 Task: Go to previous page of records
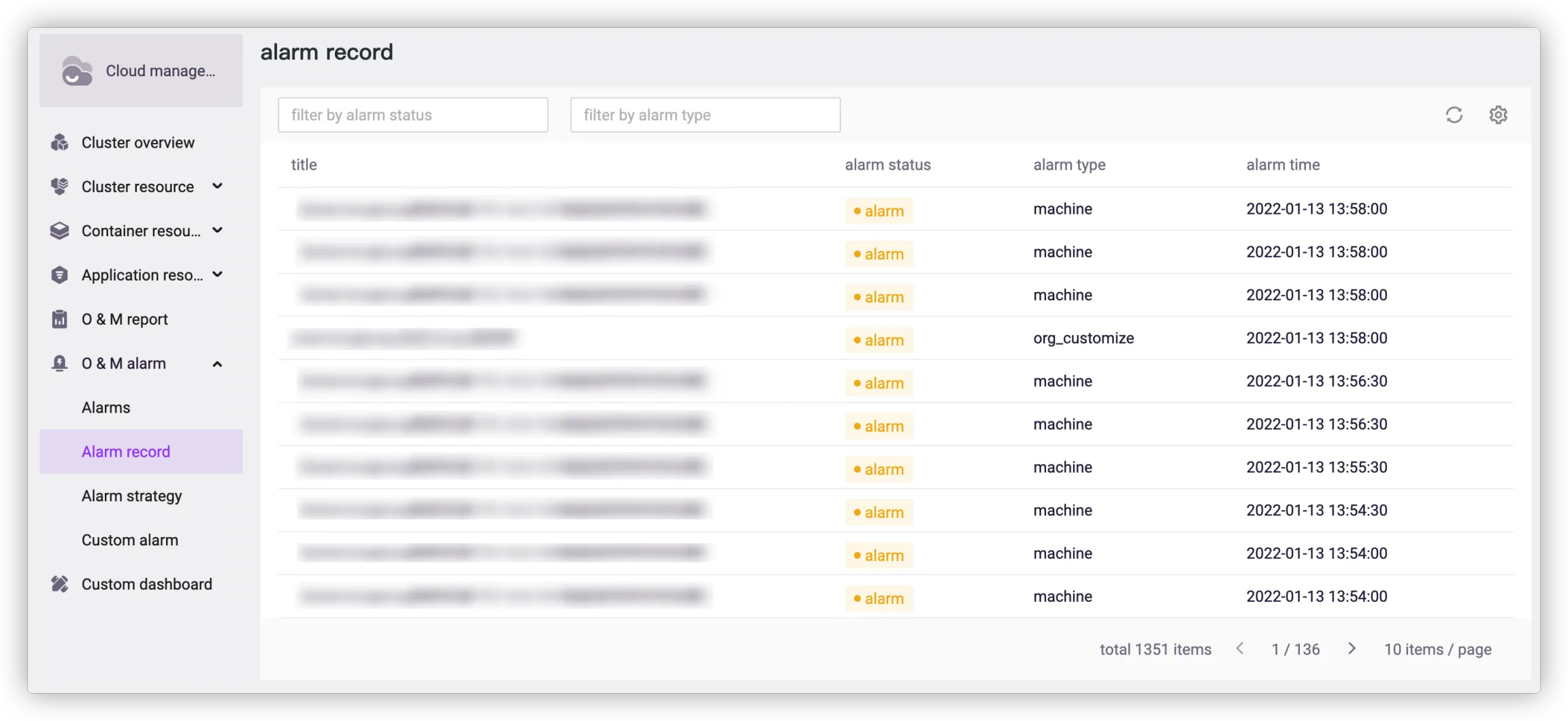point(1239,649)
